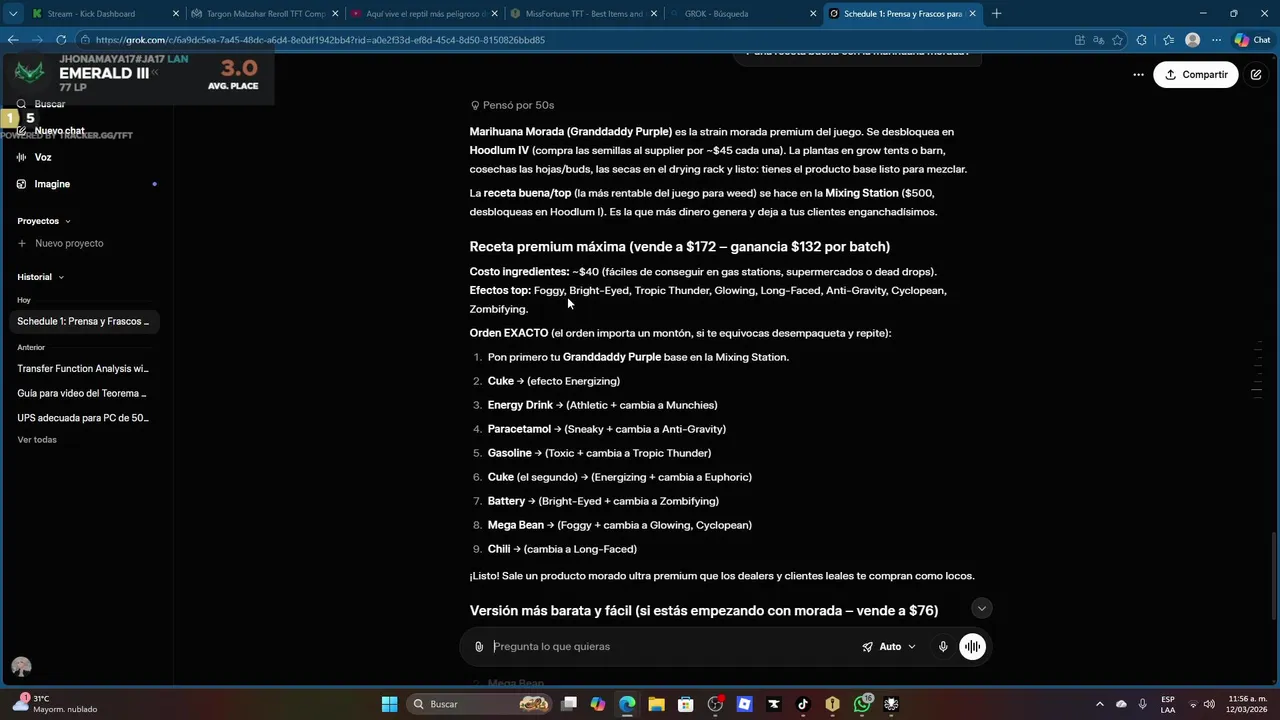
Task: Expand the 'Pensó por 50s' thinking details
Action: pyautogui.click(x=512, y=105)
